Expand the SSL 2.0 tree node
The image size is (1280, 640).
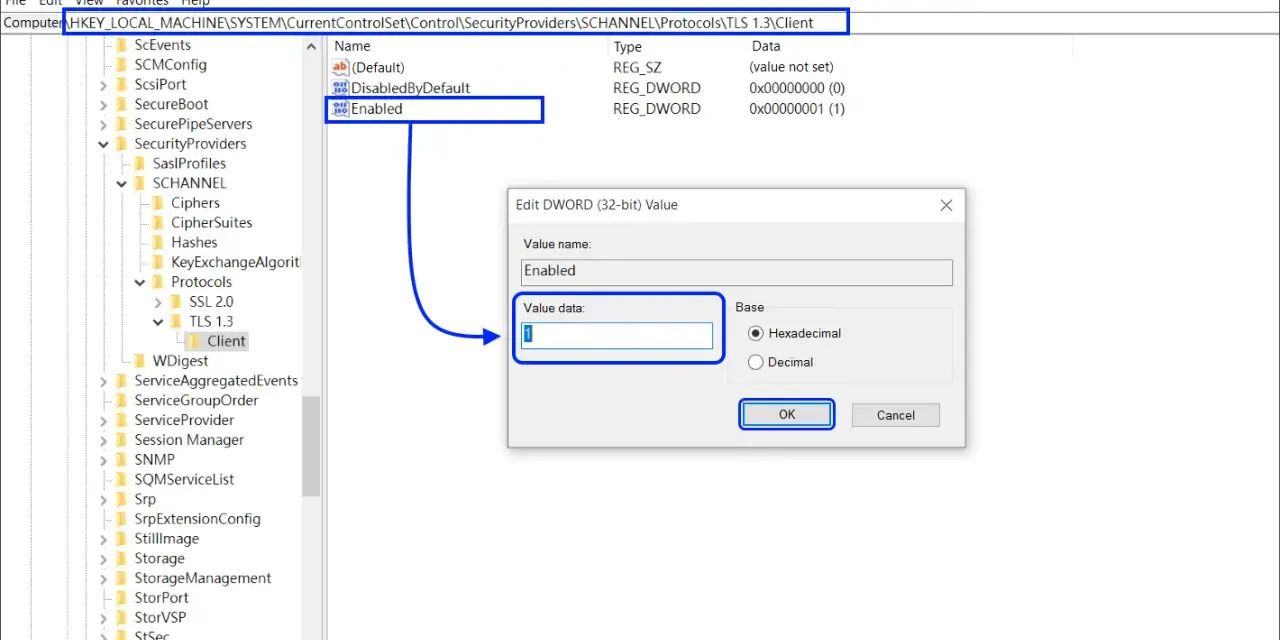click(158, 302)
